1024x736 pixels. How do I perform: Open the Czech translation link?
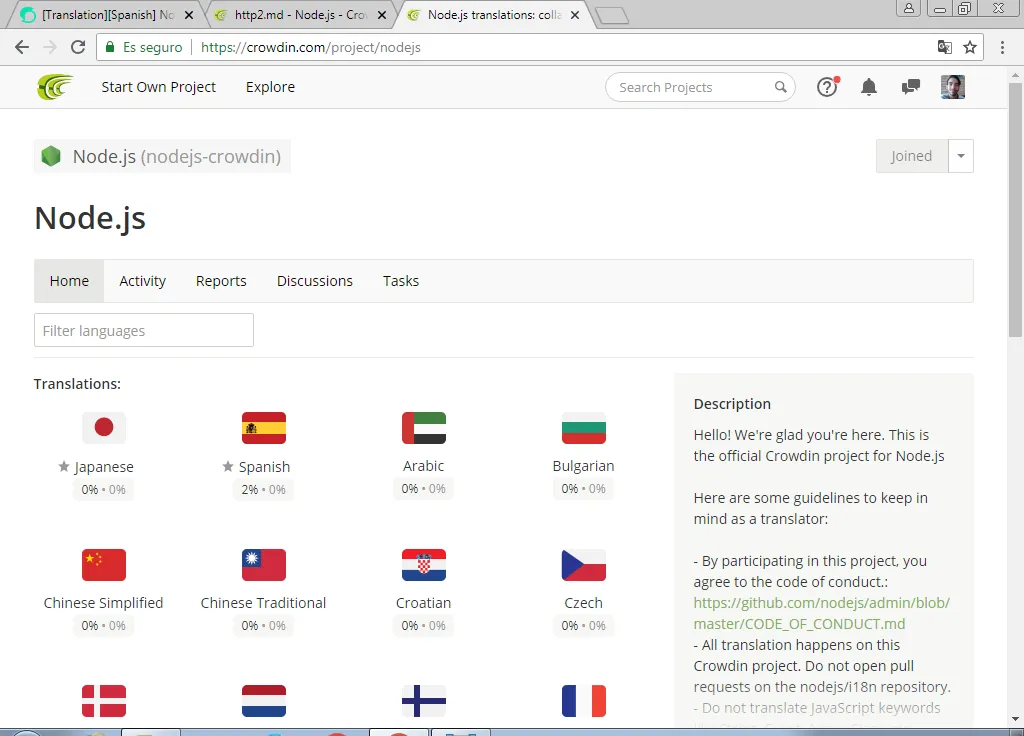(x=583, y=603)
